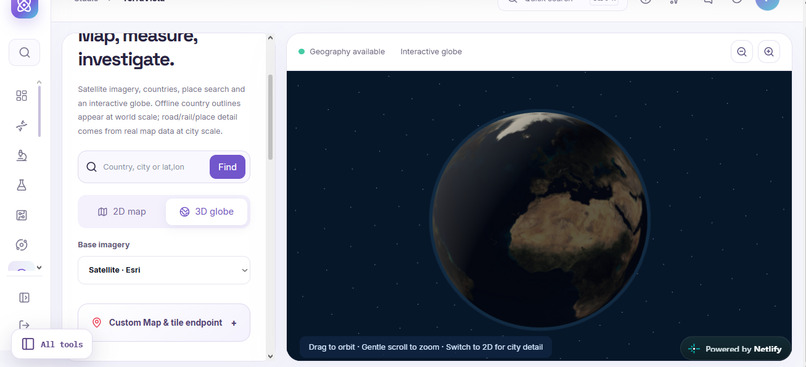This screenshot has width=806, height=367.
Task: Open the sidebar search button
Action: (24, 52)
